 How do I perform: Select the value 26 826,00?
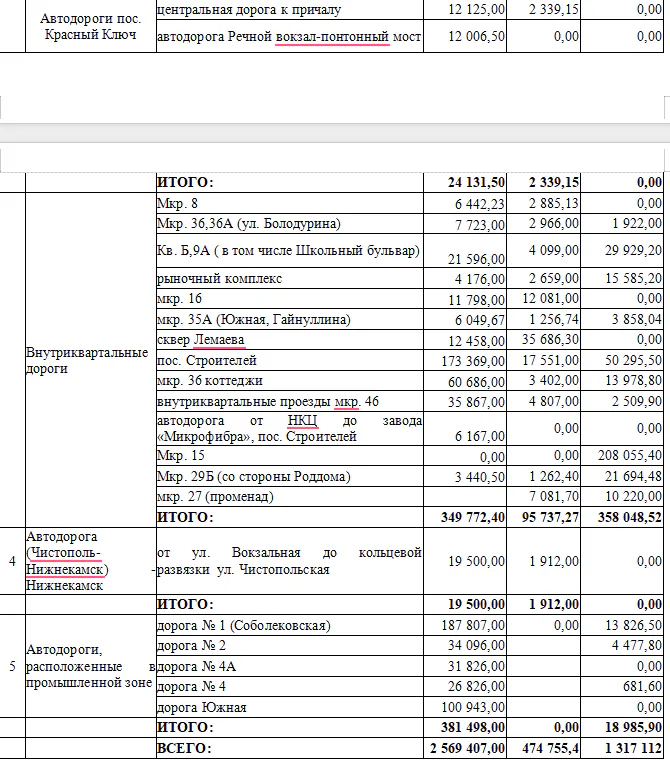pyautogui.click(x=476, y=687)
